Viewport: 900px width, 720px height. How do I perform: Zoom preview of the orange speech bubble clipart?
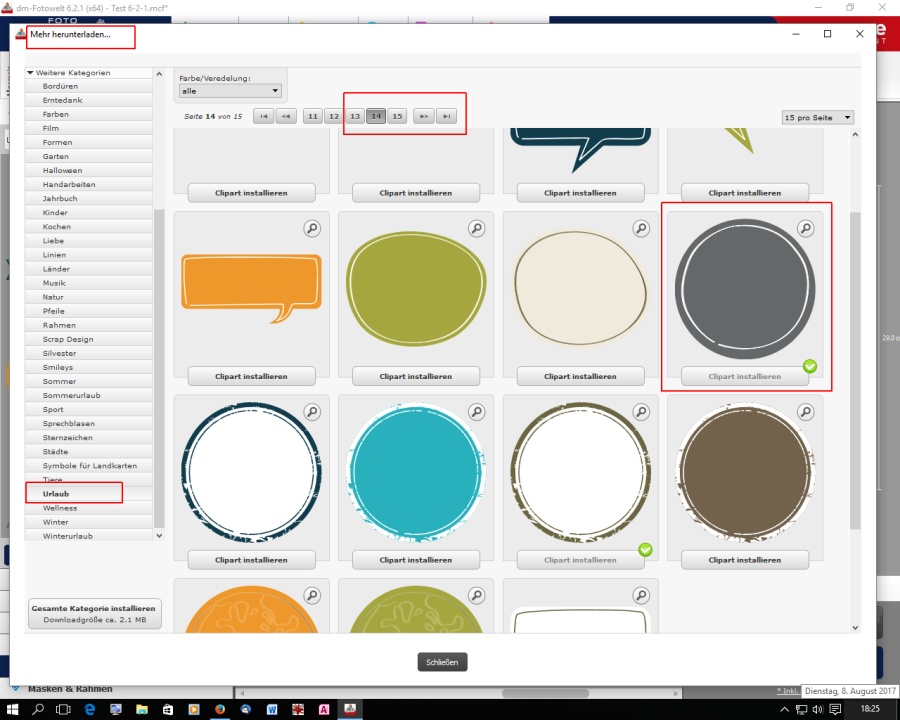(312, 229)
